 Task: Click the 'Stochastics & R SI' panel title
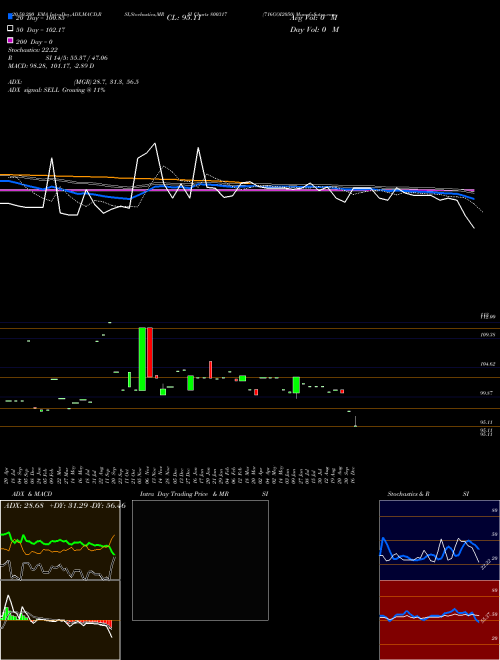click(x=428, y=494)
